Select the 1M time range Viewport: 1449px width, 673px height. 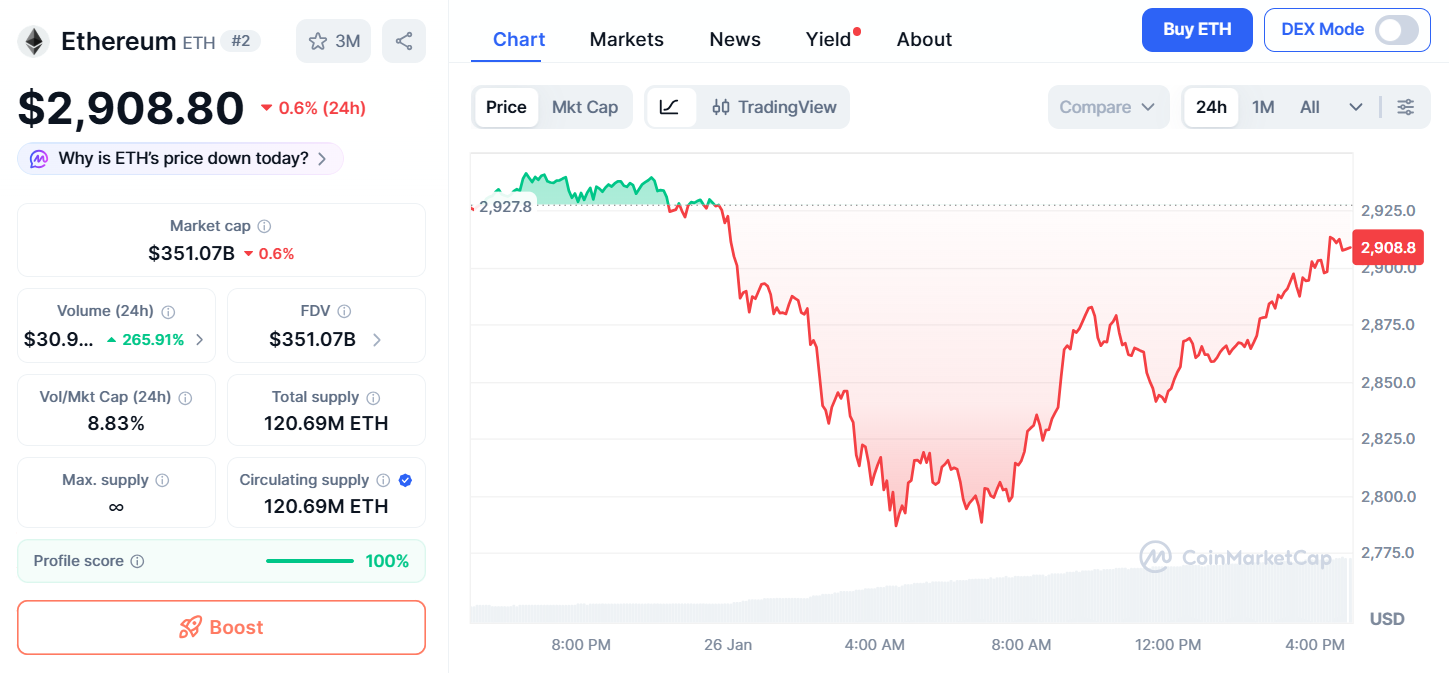[1263, 107]
